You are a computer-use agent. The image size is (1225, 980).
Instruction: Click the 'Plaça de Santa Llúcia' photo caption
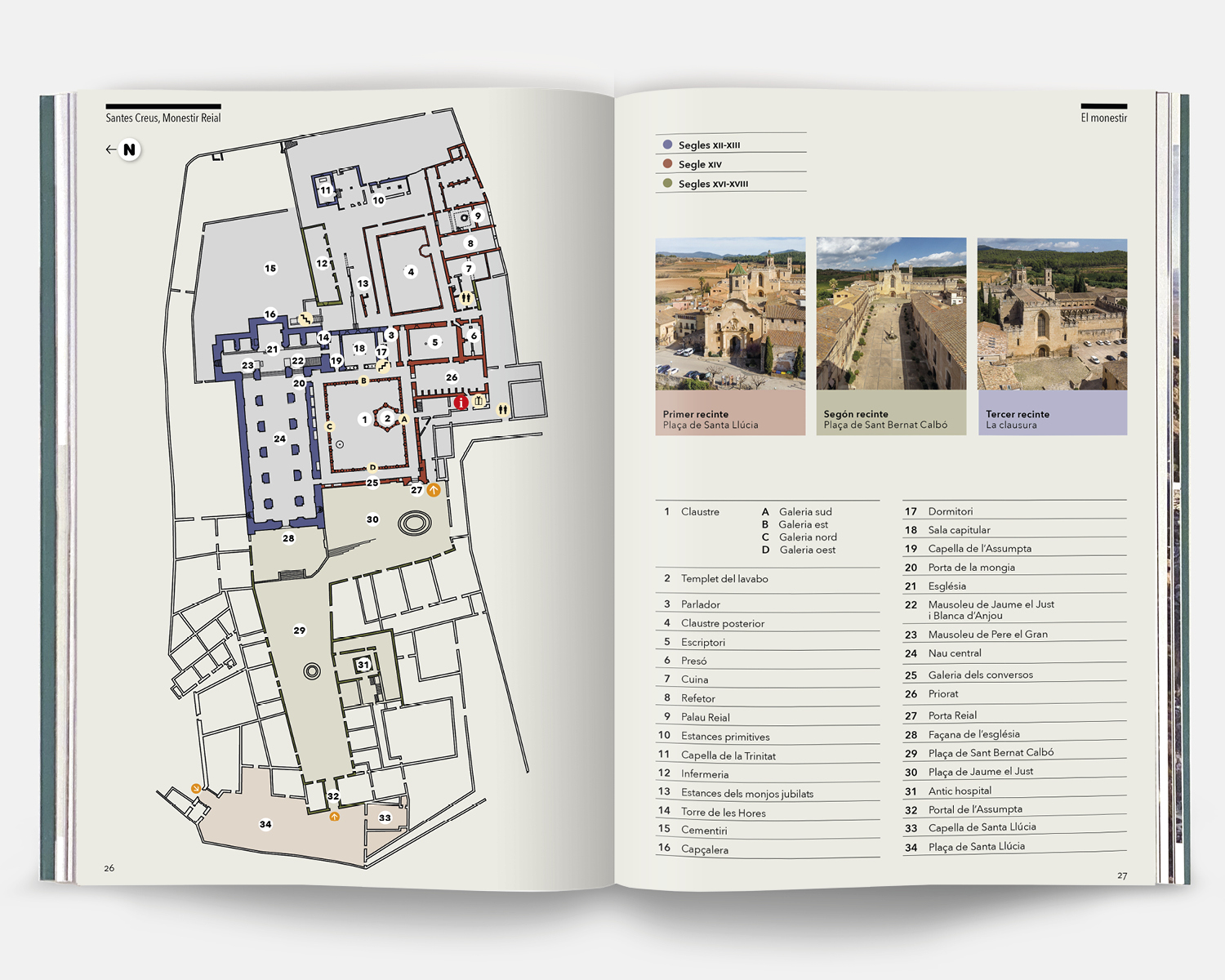710,425
